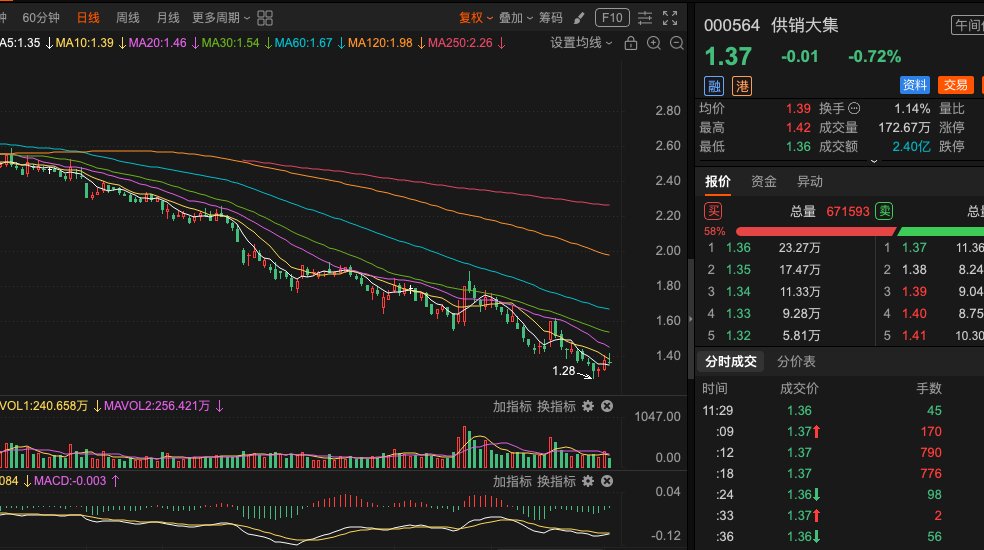Open the multi-chart grid layout icon
This screenshot has height=550, width=984.
(x=265, y=18)
